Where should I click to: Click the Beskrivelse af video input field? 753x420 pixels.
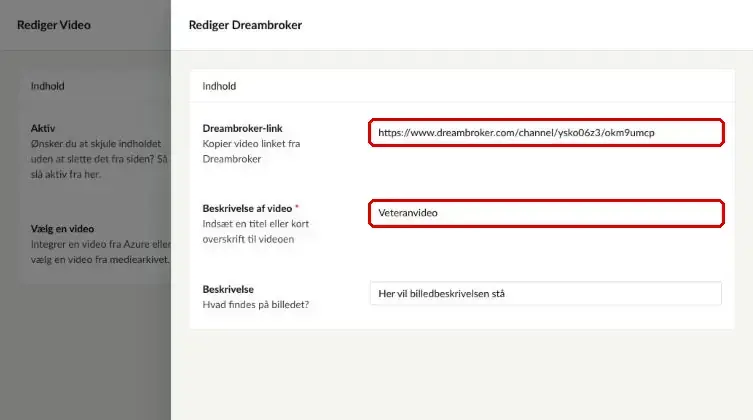click(546, 213)
